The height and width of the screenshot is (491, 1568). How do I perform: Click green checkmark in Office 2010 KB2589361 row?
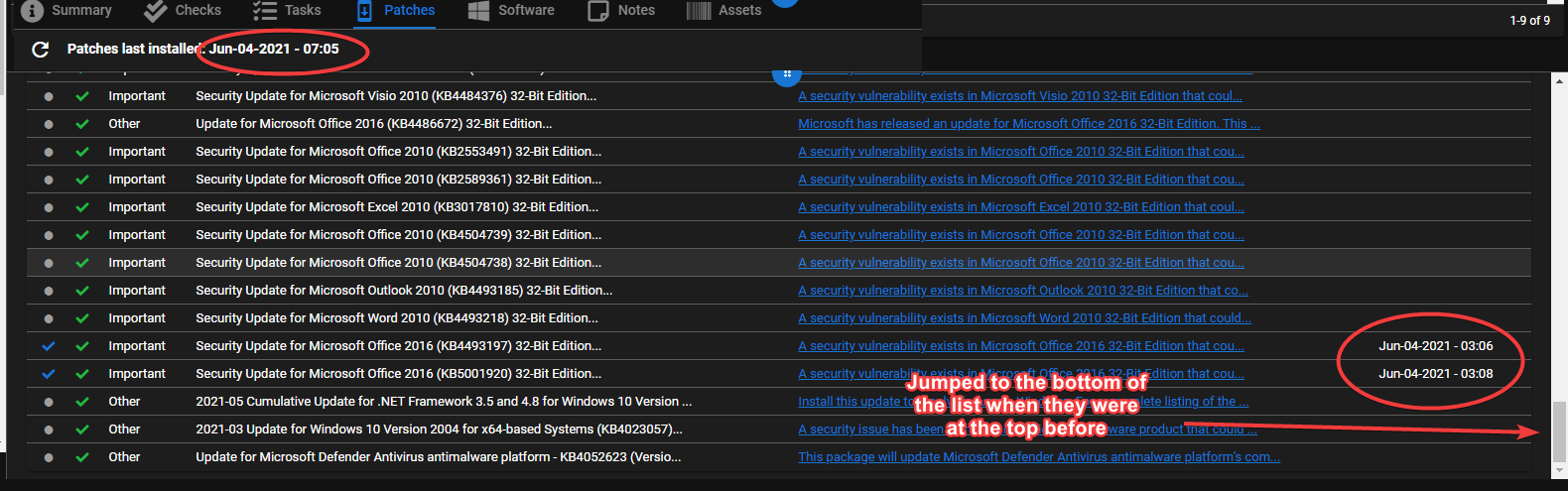[82, 180]
